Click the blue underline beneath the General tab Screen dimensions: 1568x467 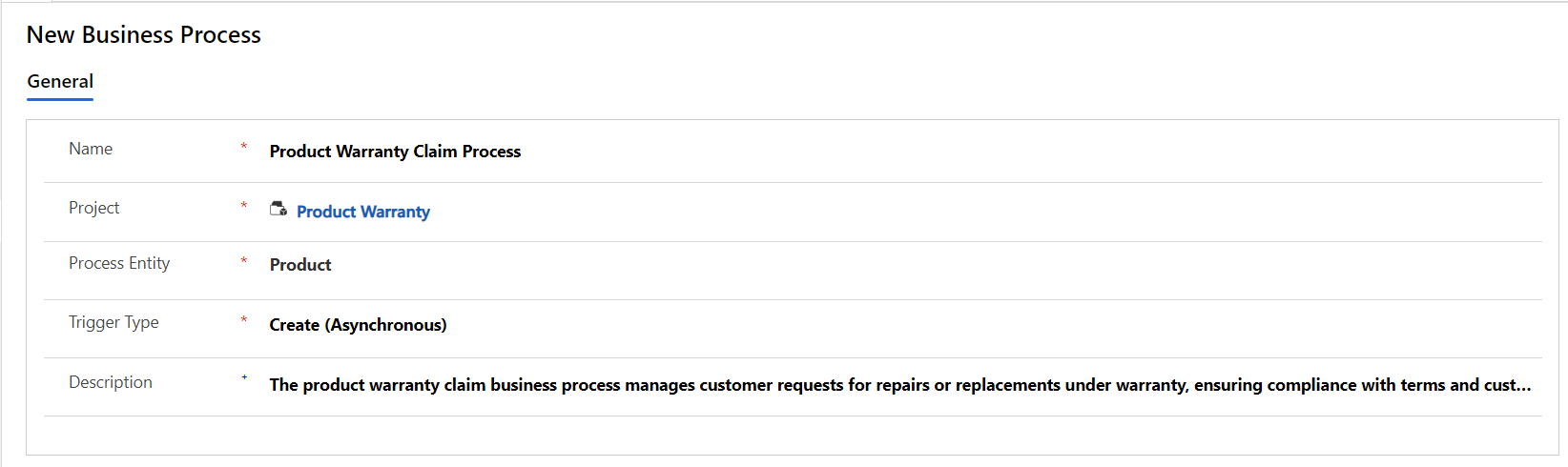point(60,99)
